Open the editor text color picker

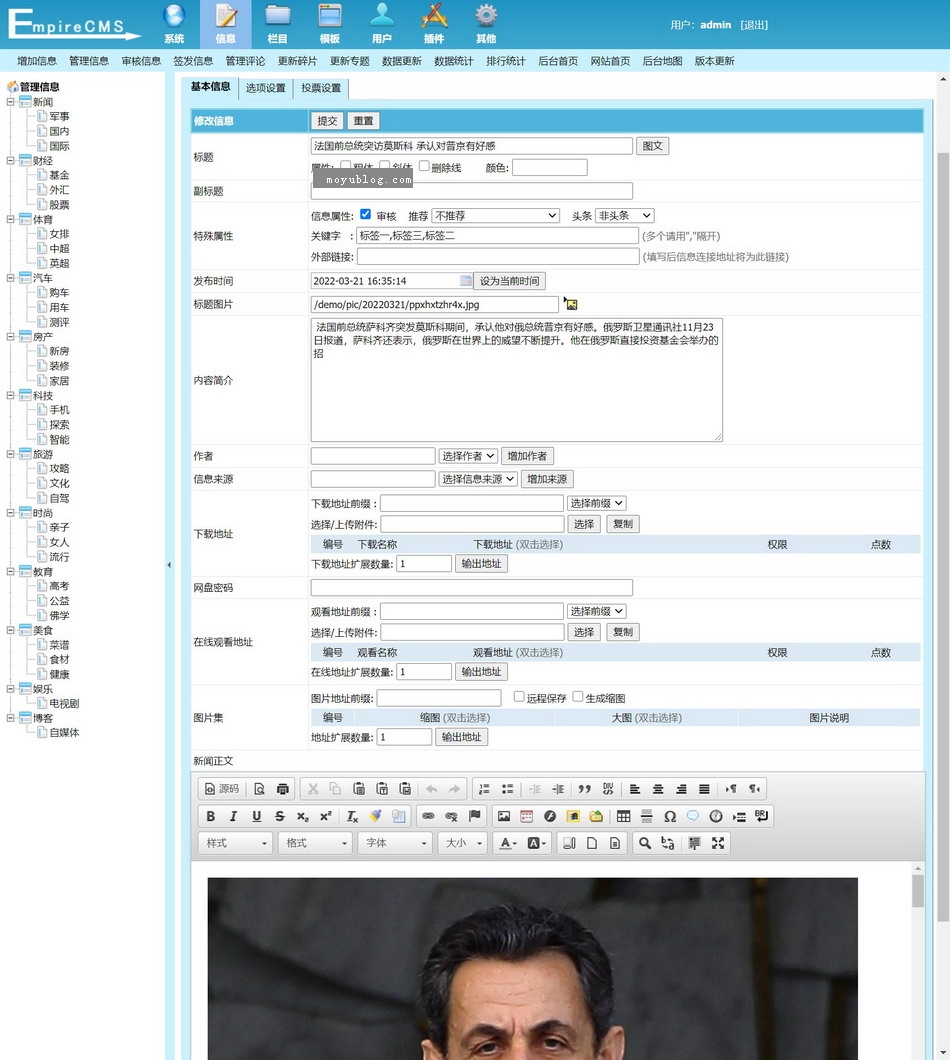(508, 843)
